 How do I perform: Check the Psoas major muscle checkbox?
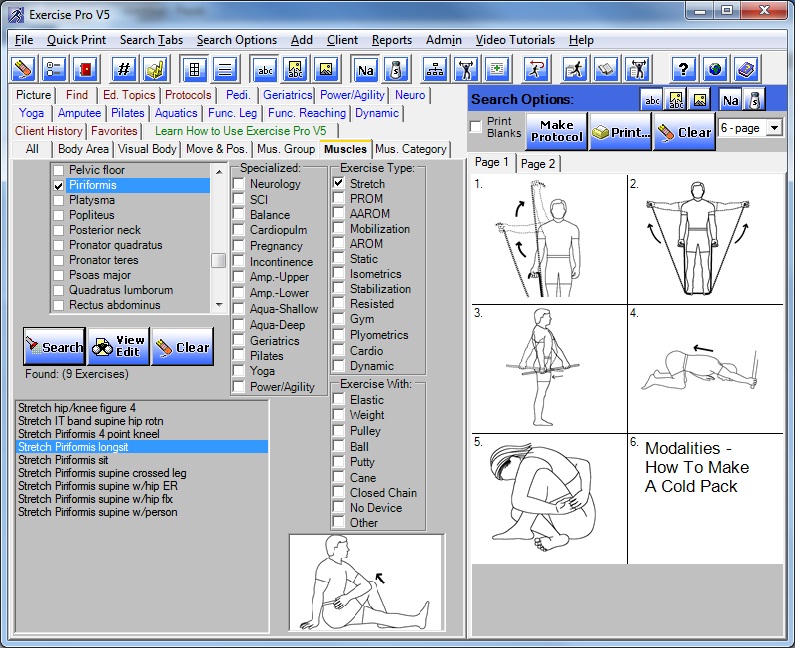(x=59, y=275)
